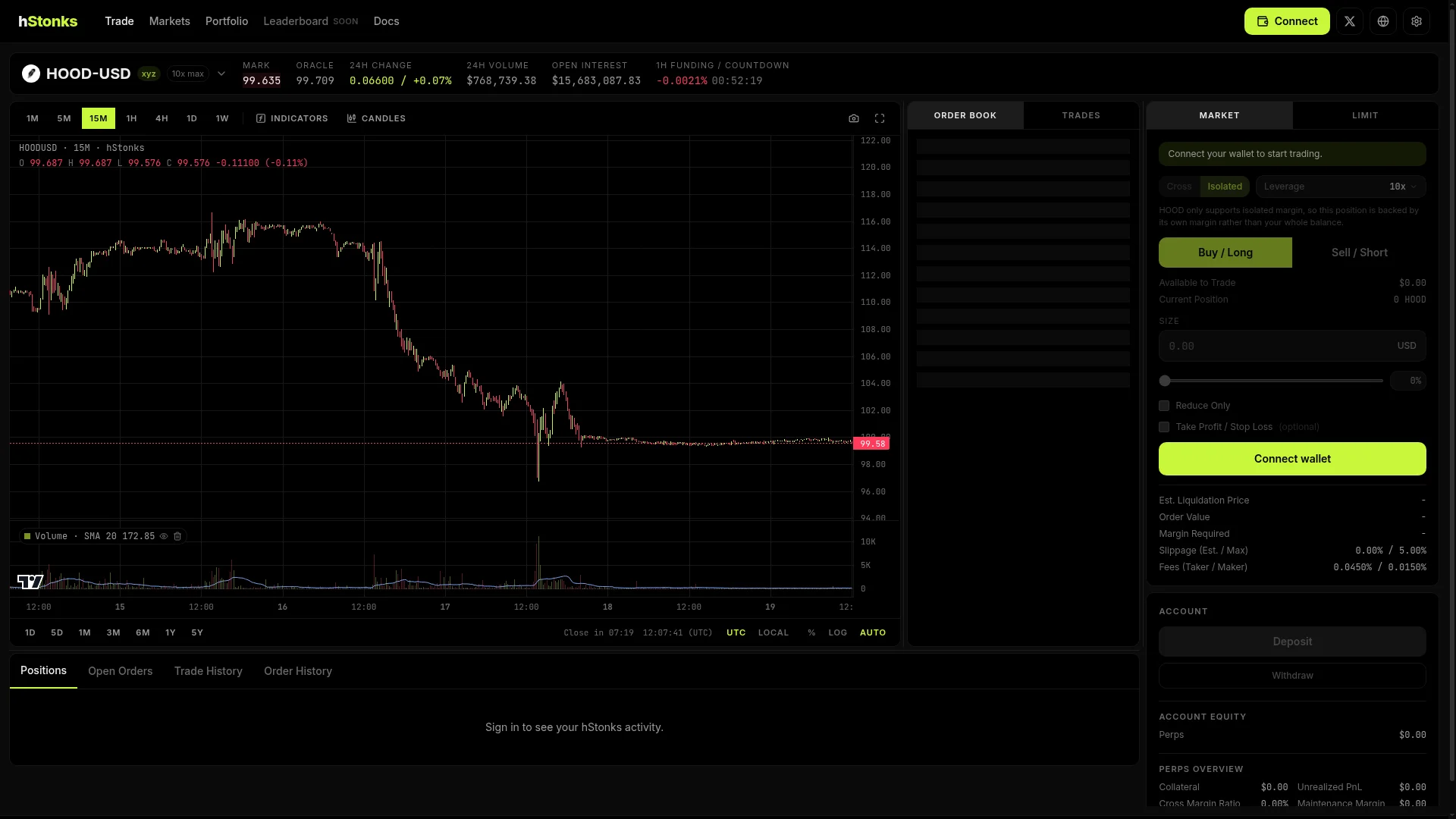Enable Take Profit / Stop Loss checkbox
Viewport: 1456px width, 819px height.
1164,427
